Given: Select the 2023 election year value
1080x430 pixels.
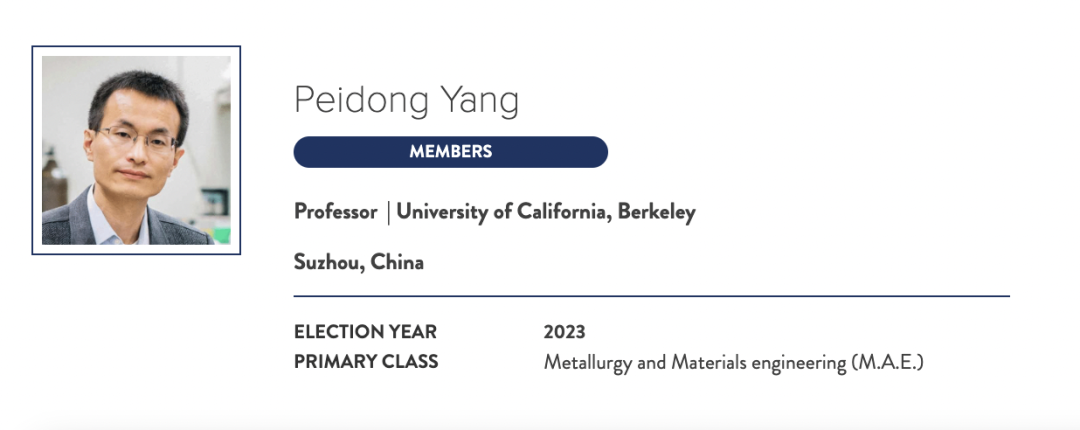Looking at the screenshot, I should coord(564,332).
